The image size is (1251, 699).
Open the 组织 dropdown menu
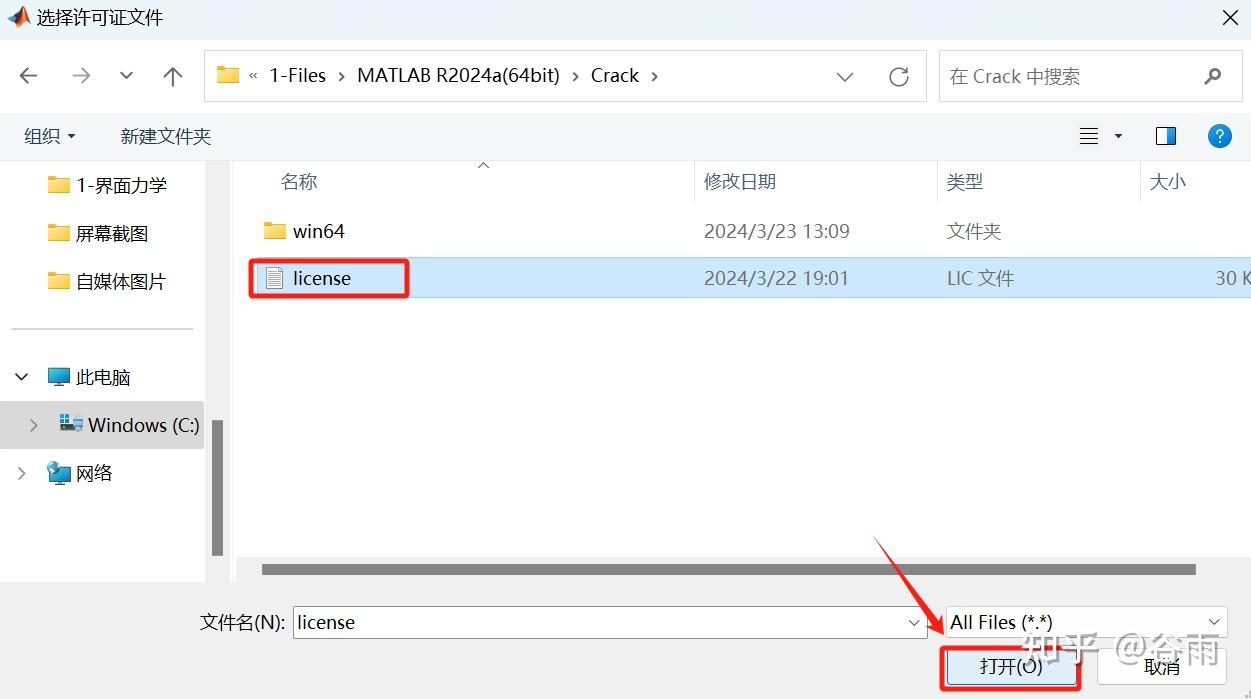click(x=49, y=136)
